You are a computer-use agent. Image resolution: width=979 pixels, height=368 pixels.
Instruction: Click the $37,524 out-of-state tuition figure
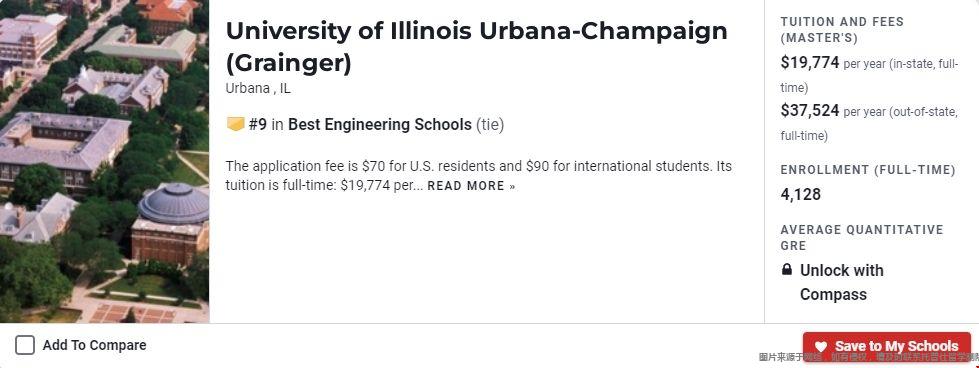click(810, 111)
